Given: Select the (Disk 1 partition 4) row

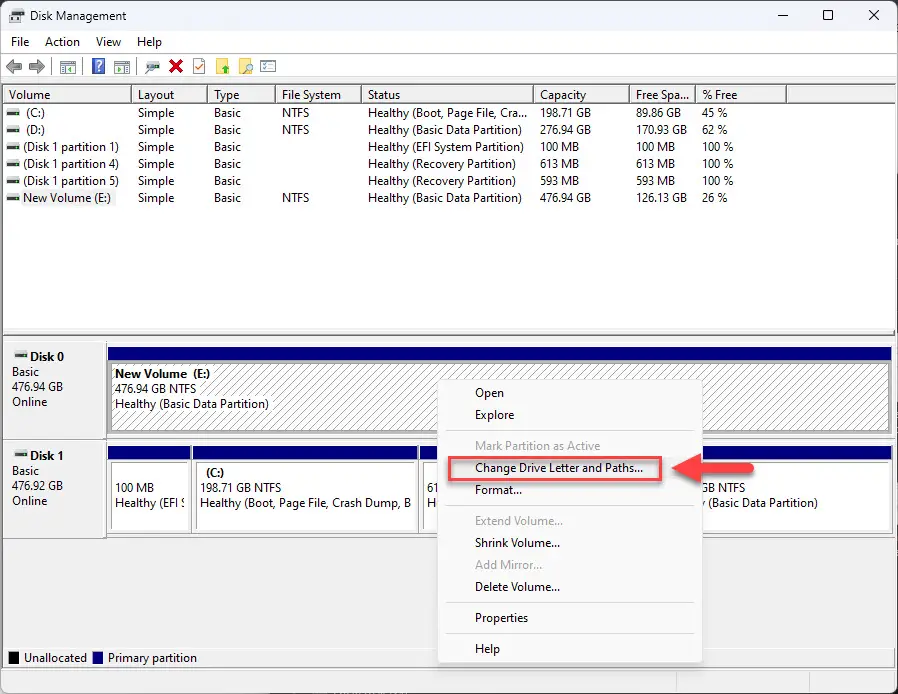Looking at the screenshot, I should tap(395, 164).
